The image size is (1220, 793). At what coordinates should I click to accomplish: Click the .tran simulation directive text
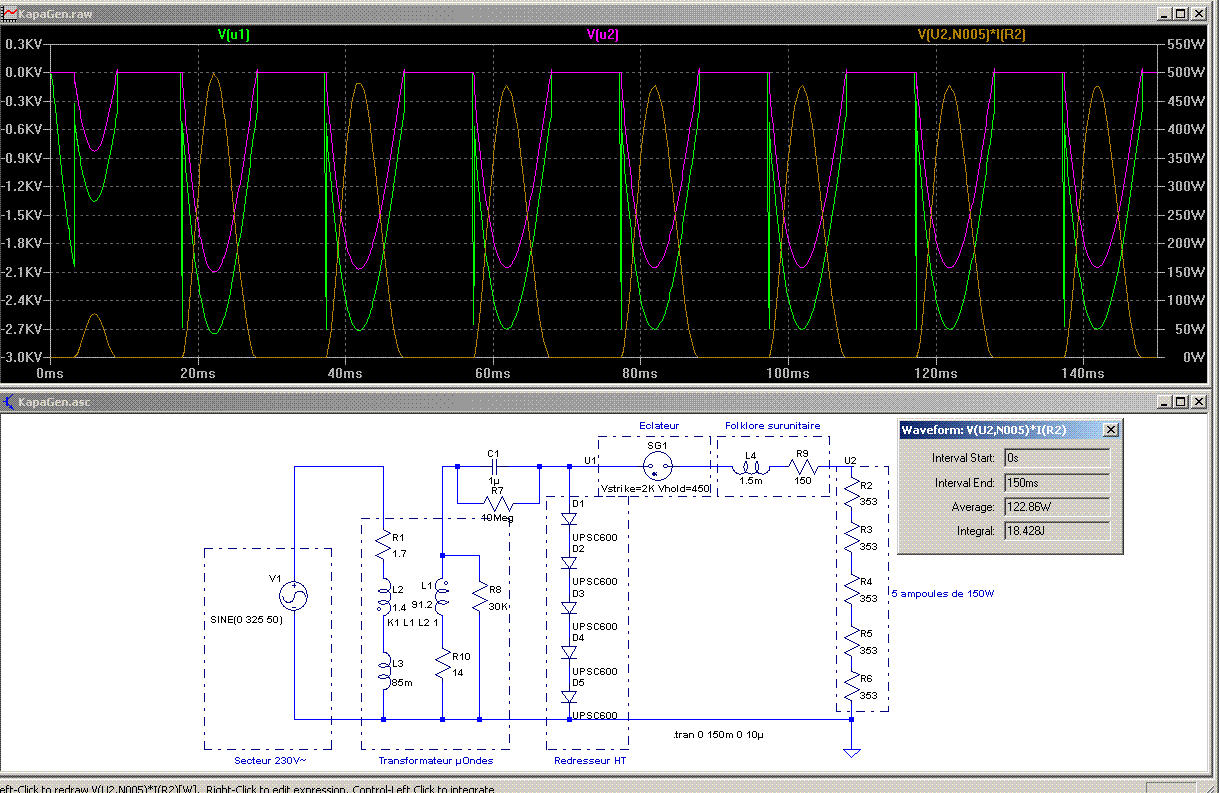pos(719,735)
